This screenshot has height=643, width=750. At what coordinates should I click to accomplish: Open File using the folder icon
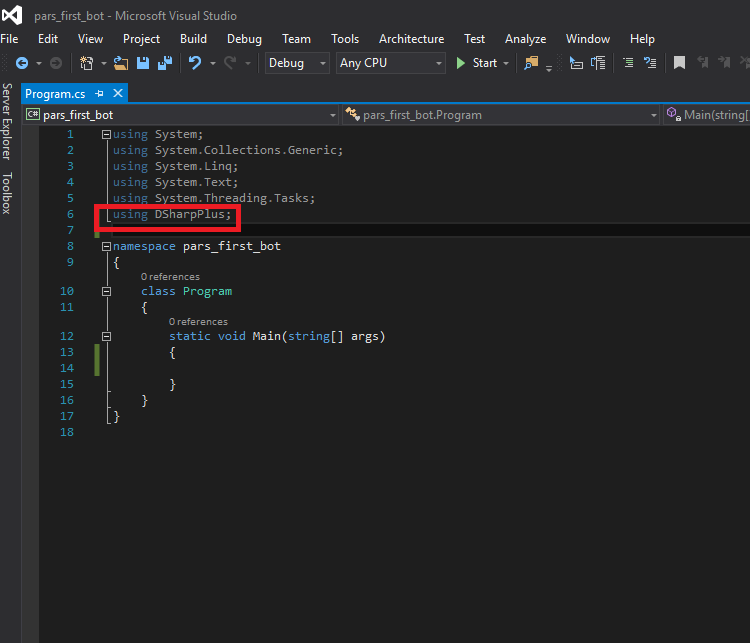click(x=121, y=63)
